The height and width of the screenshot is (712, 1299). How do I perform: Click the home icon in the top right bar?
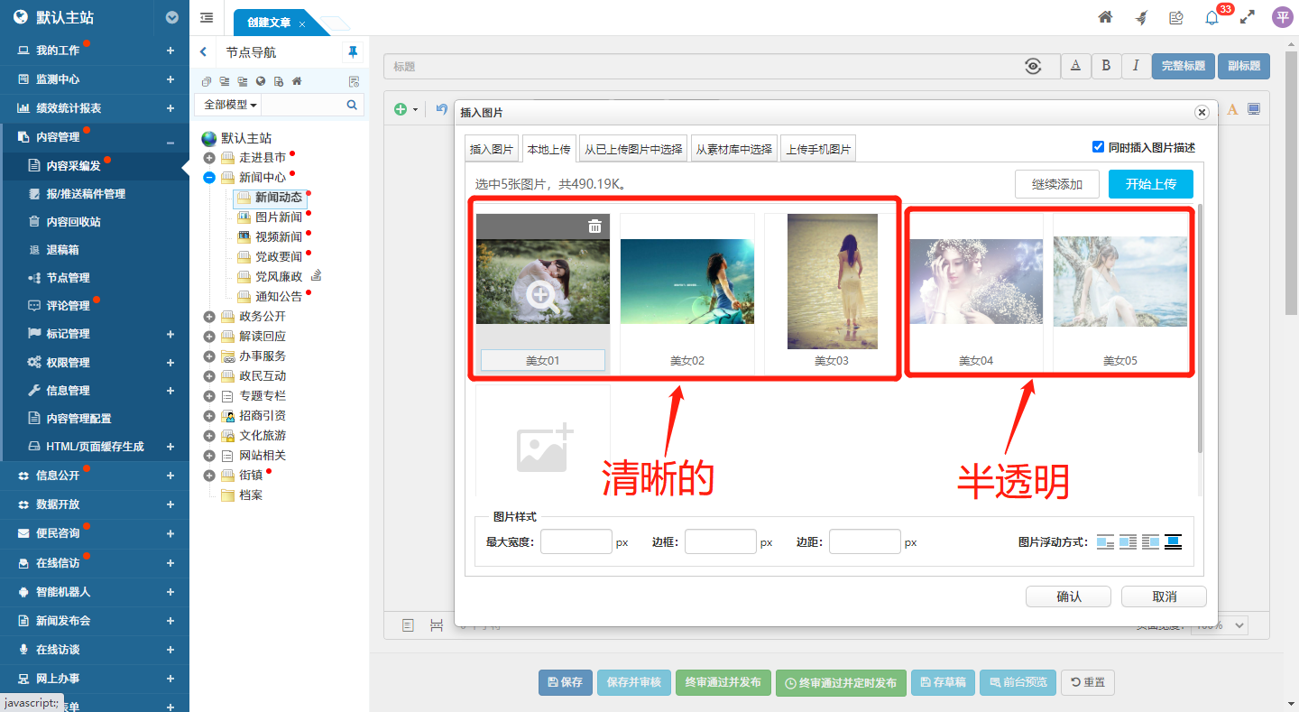tap(1107, 17)
